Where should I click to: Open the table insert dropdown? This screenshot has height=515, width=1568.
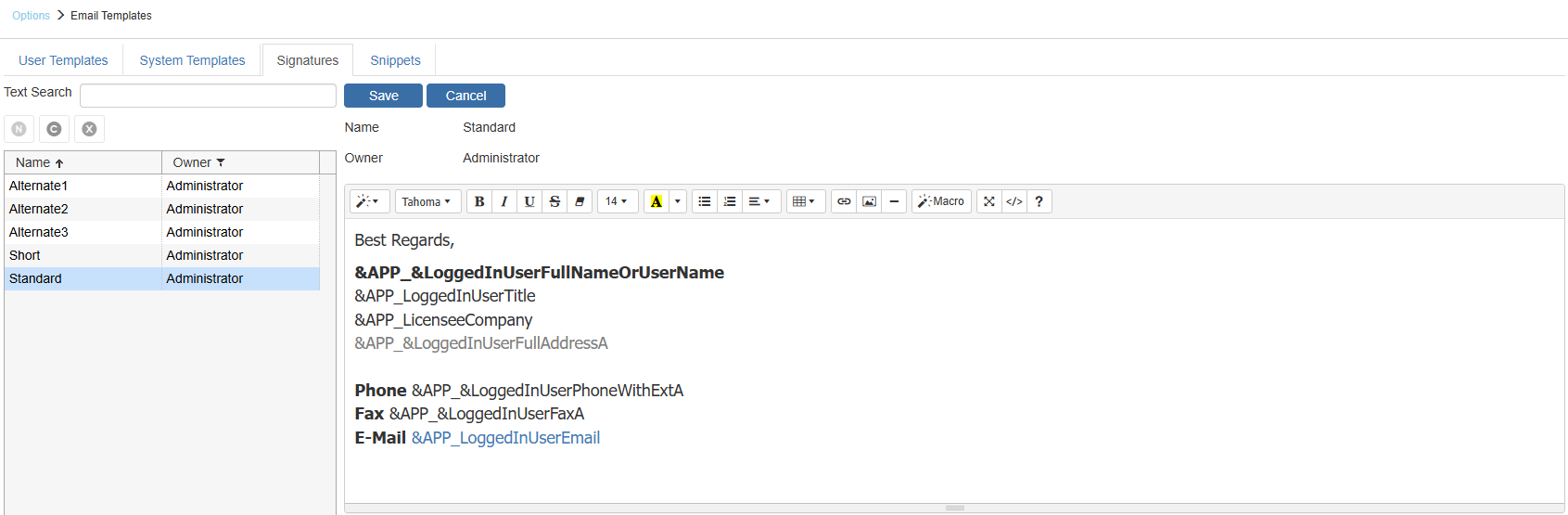coord(804,201)
